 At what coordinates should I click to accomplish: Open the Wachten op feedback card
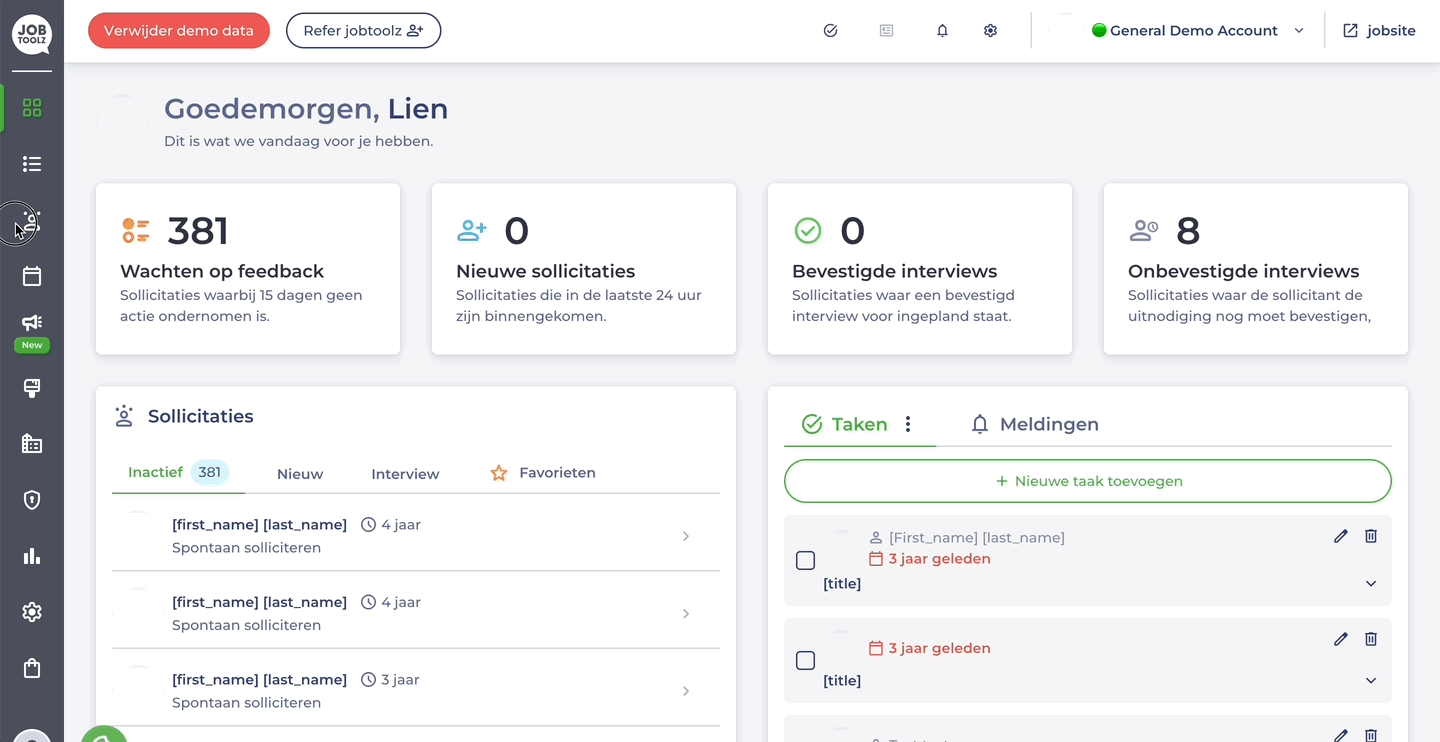[248, 269]
